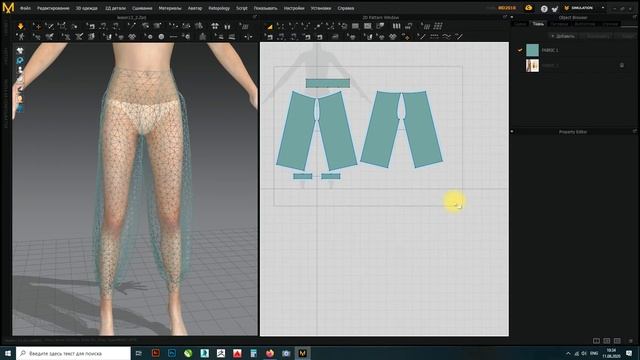Select the waistband pattern piece in 2D window
Screen dimensions: 640x360
point(328,83)
